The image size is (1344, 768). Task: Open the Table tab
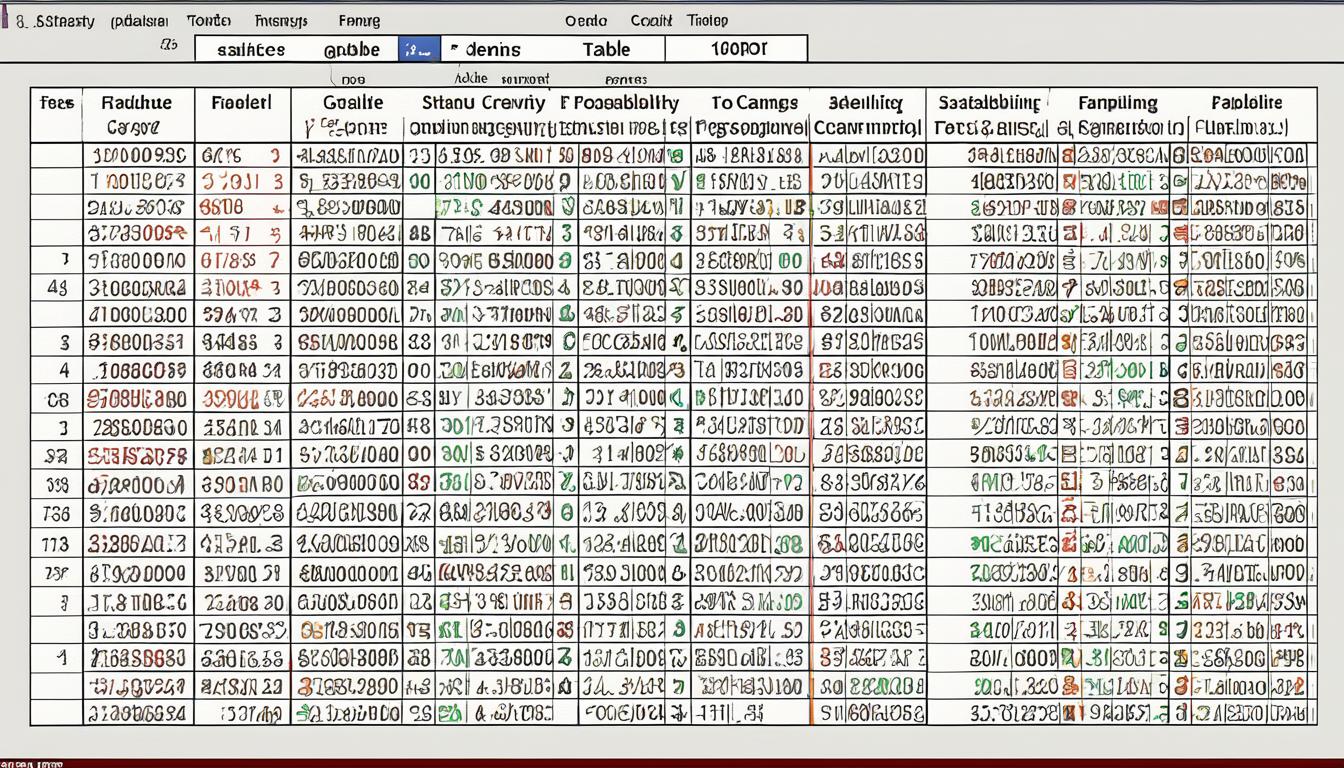(605, 49)
